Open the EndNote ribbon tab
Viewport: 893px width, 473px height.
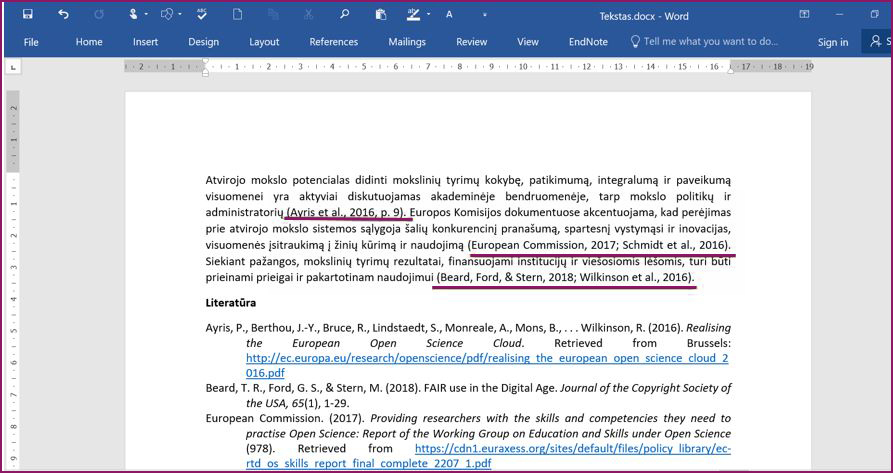click(x=588, y=42)
